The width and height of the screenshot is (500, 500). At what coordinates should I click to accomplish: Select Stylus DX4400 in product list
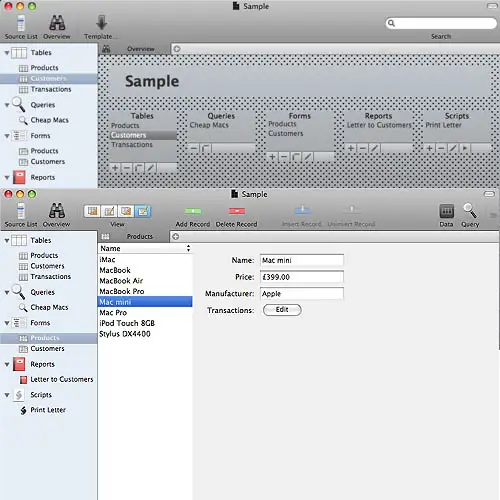[x=145, y=334]
